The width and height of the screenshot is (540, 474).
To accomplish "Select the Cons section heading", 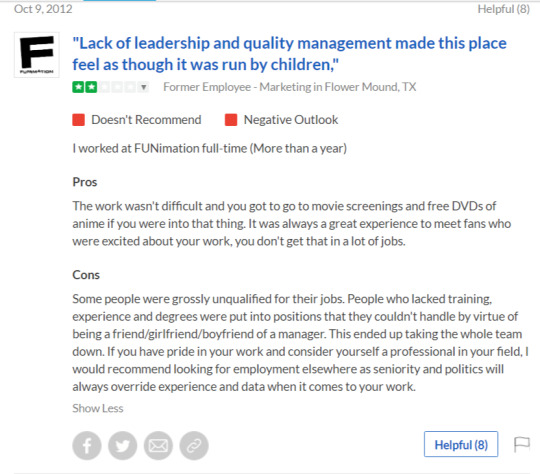I will pyautogui.click(x=86, y=275).
